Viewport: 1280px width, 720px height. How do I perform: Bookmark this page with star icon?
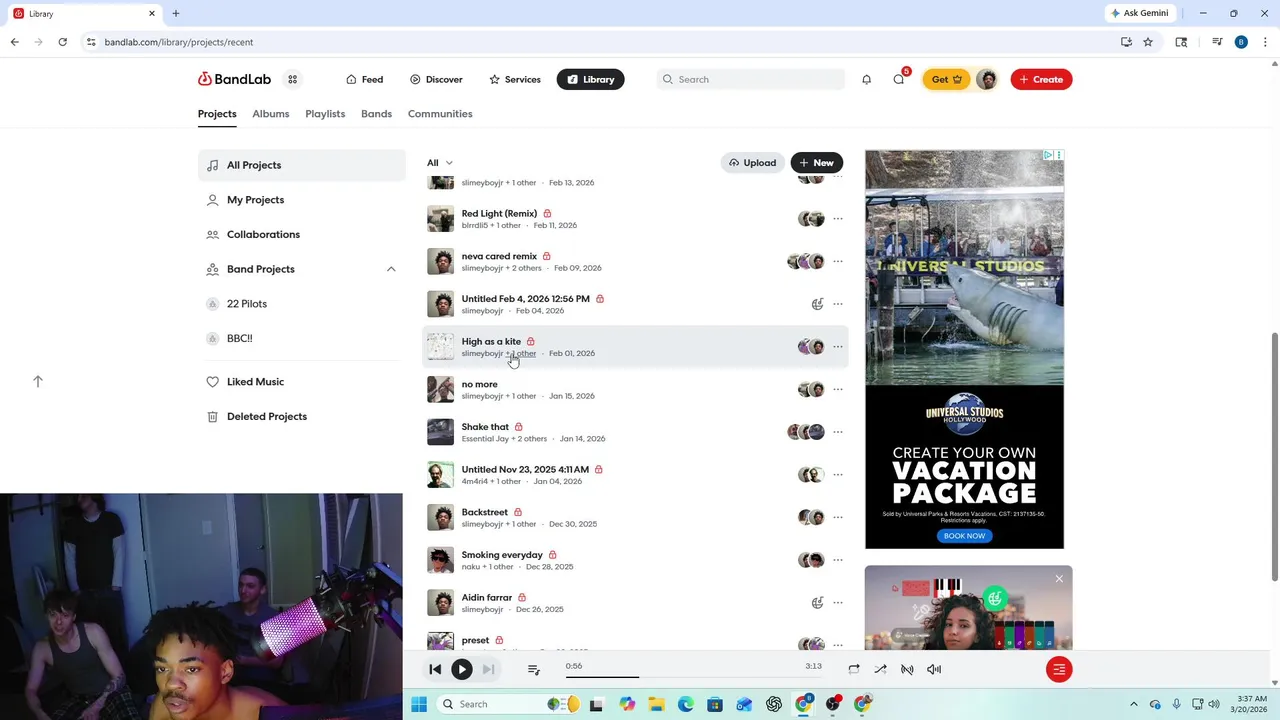pos(1148,42)
